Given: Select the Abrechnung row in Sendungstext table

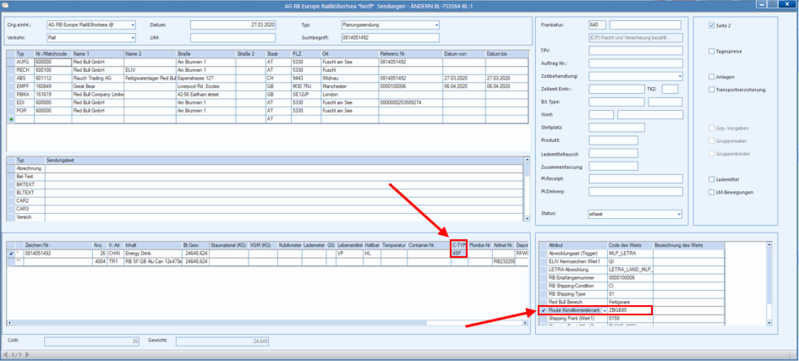Looking at the screenshot, I should pos(265,168).
